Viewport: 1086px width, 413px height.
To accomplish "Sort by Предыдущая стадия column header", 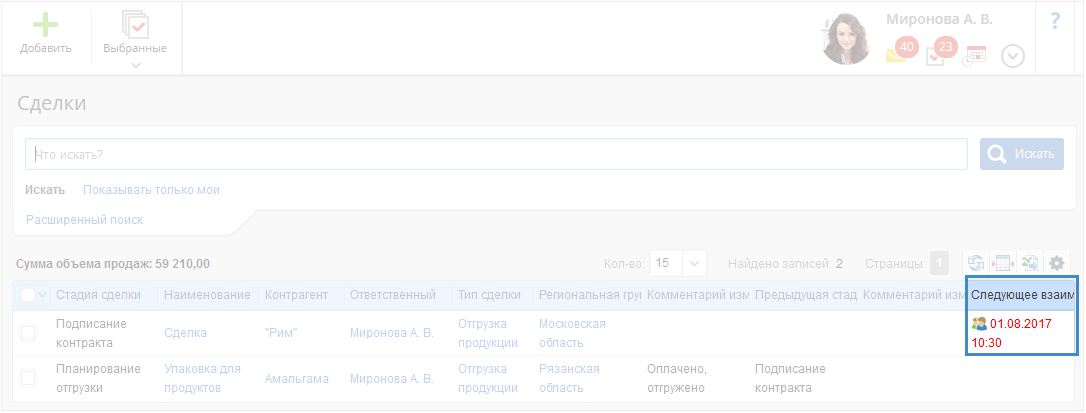I will [806, 295].
